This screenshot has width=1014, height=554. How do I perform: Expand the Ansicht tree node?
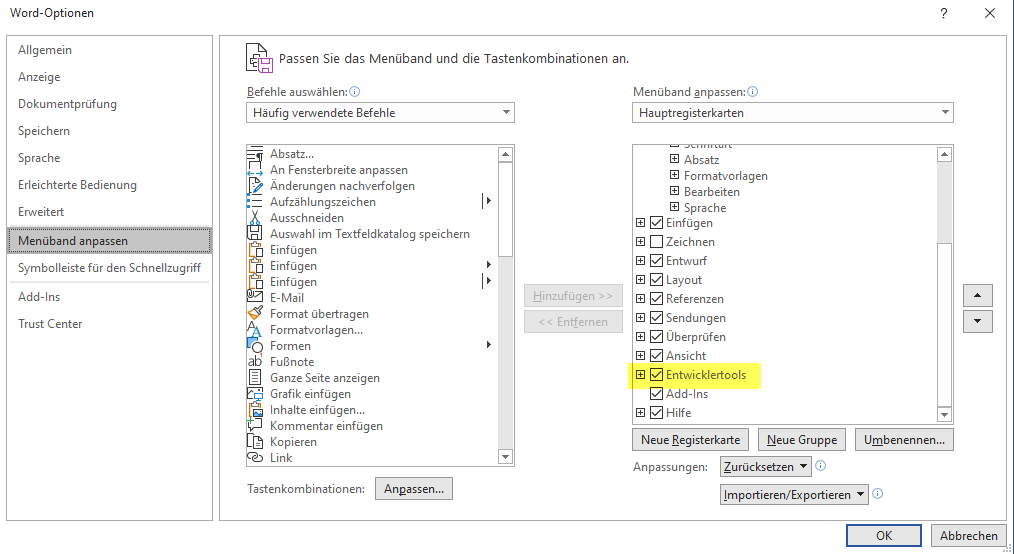640,356
